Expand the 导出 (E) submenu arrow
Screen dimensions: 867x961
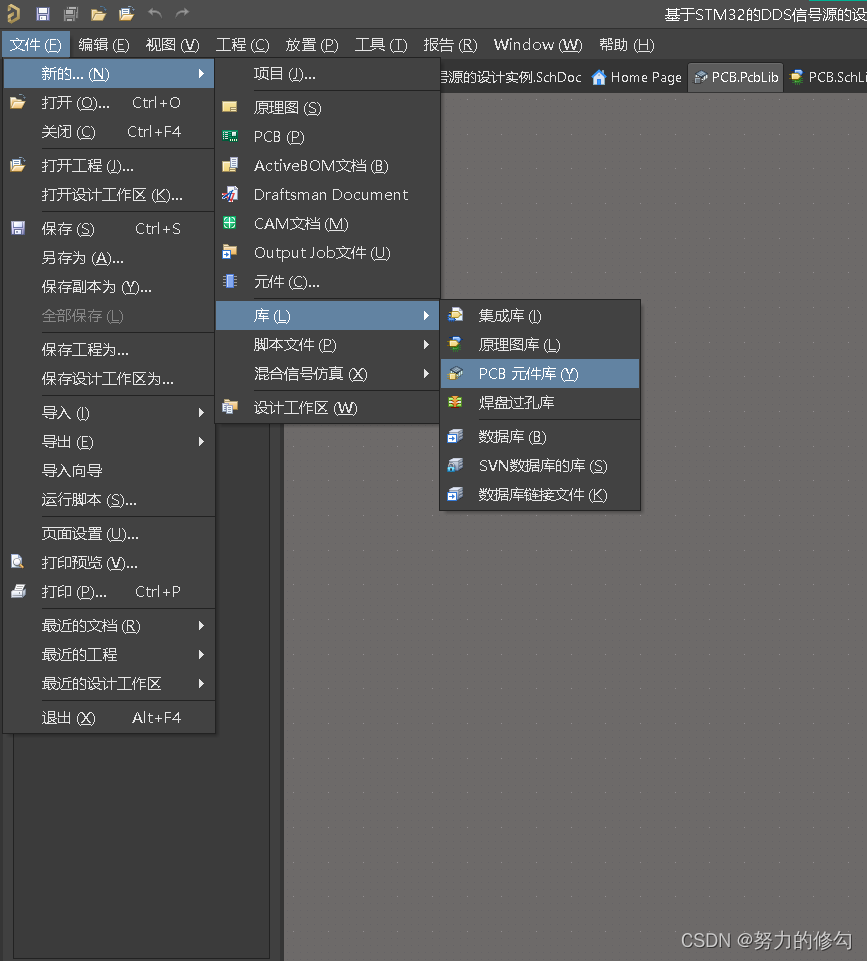[201, 441]
